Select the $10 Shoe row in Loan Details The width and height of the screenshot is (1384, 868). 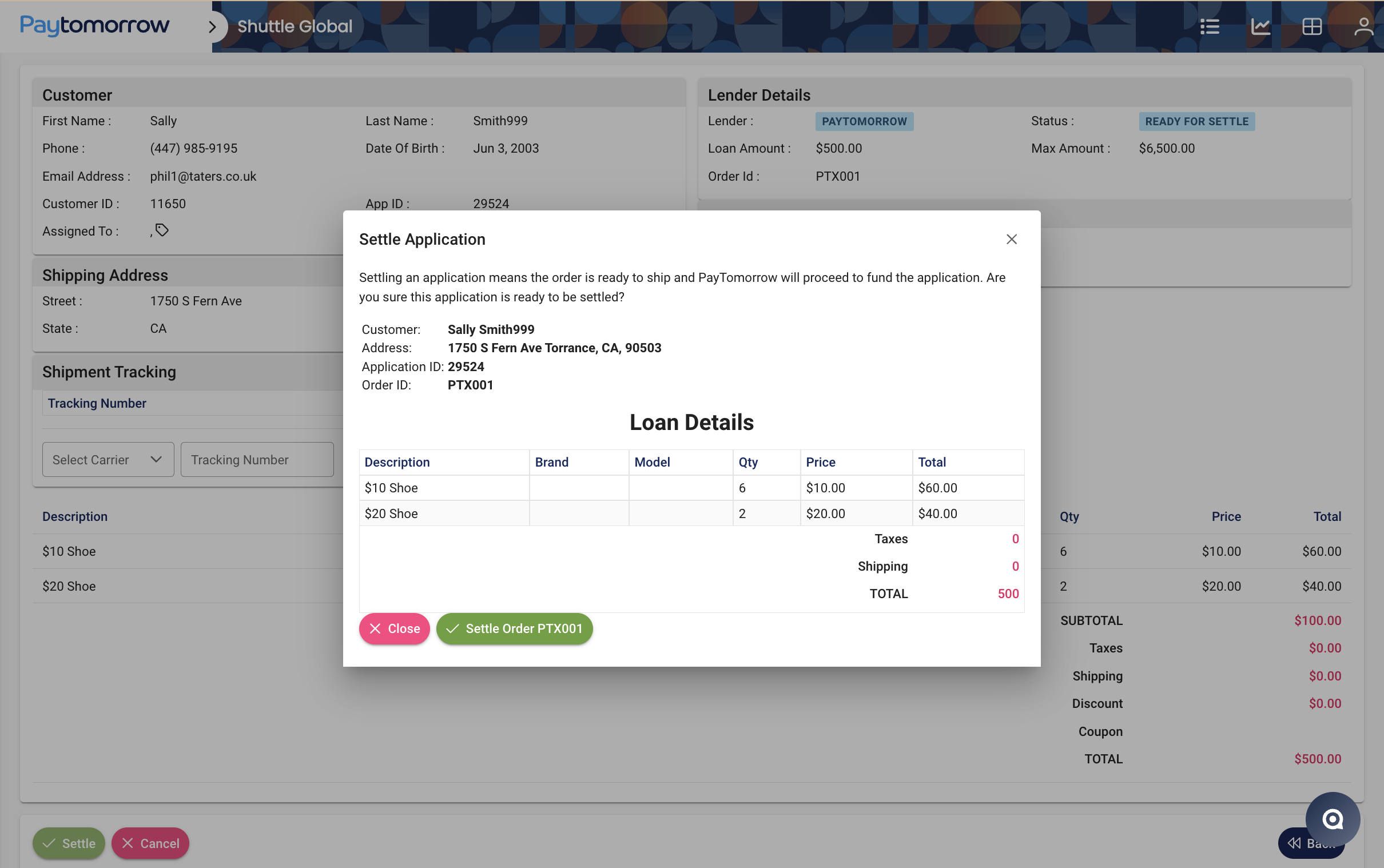tap(691, 488)
